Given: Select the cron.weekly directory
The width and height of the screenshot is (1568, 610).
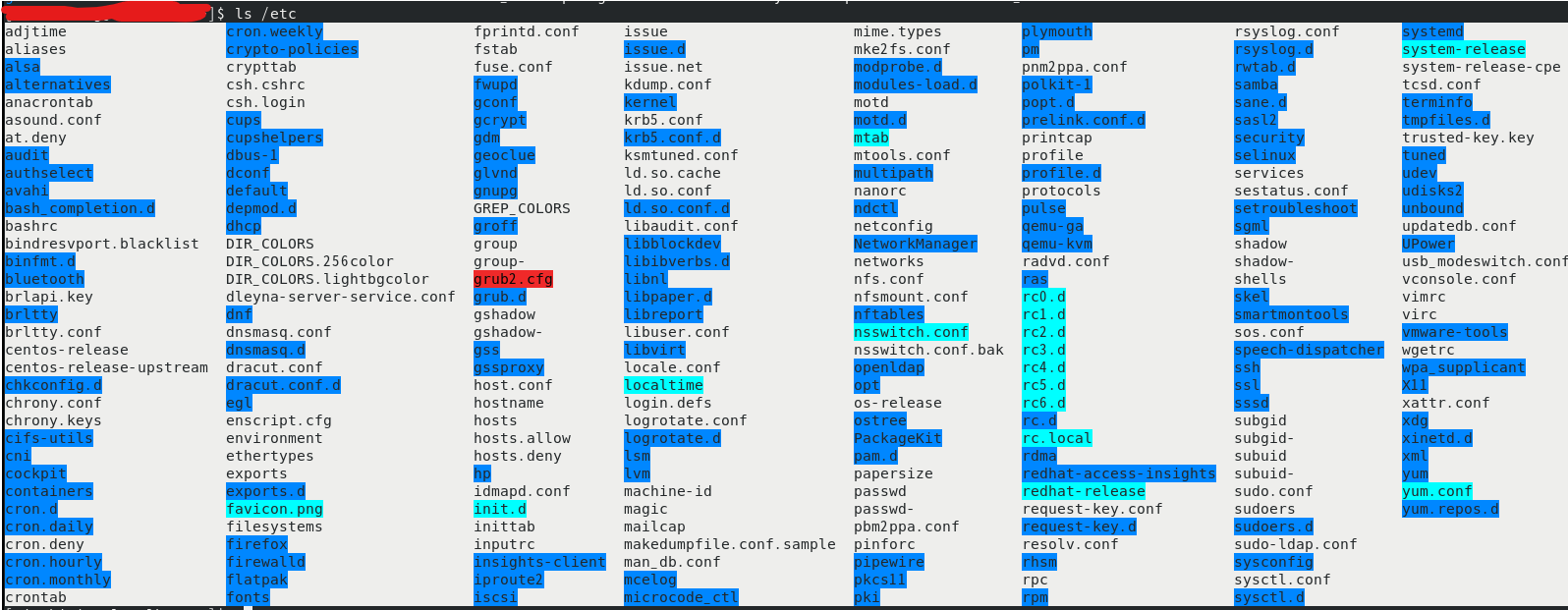Looking at the screenshot, I should 274,31.
